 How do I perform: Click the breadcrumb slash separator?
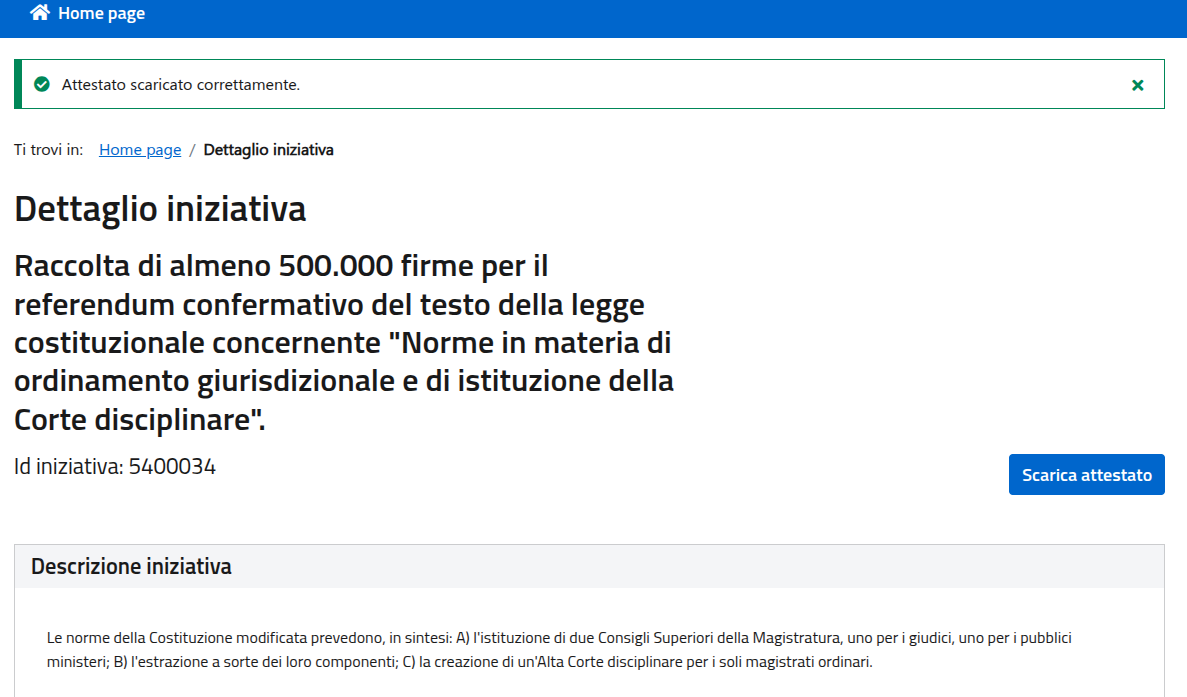point(192,150)
